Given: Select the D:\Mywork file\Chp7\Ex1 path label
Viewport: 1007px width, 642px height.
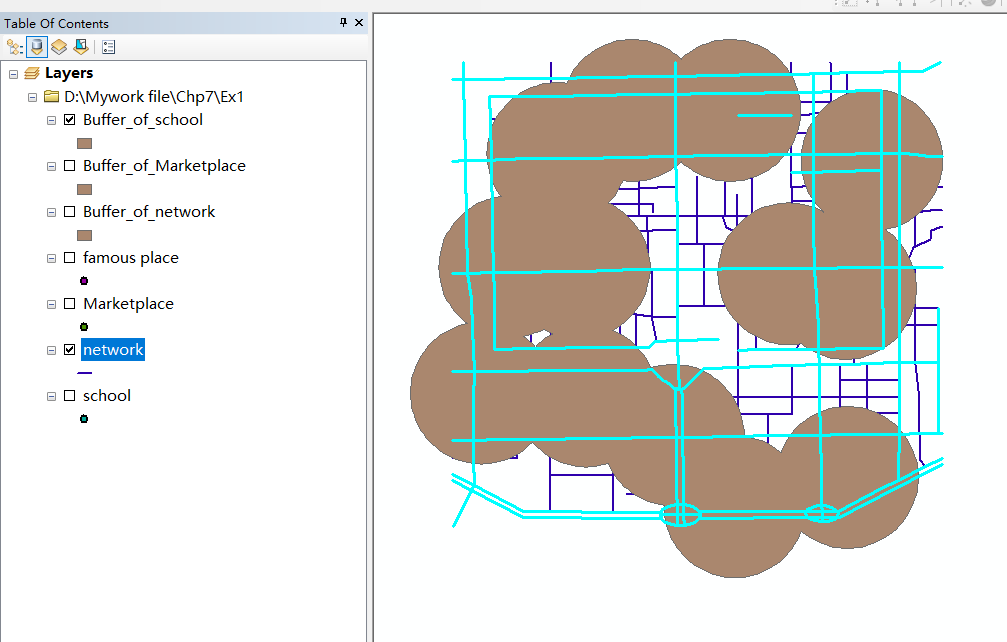Looking at the screenshot, I should click(154, 97).
